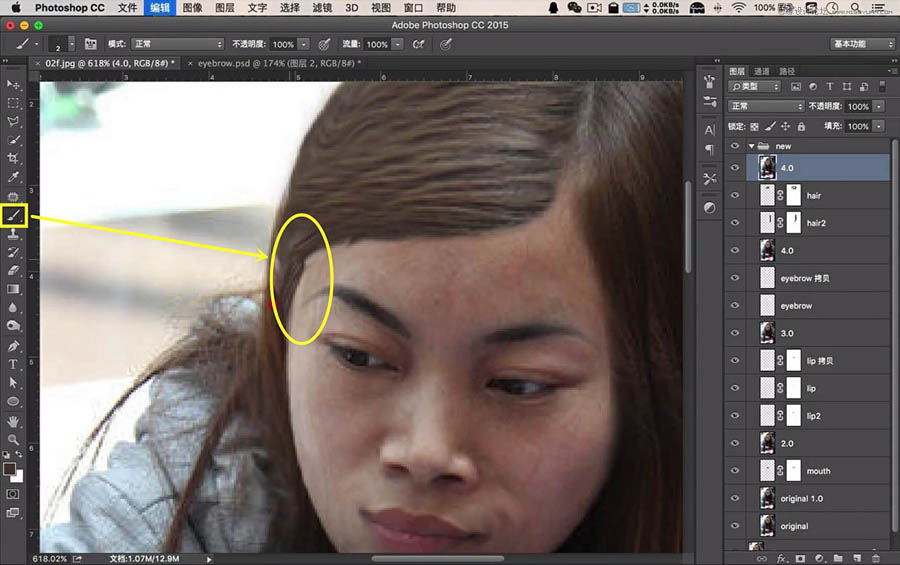This screenshot has height=565, width=900.
Task: Select the Crop tool
Action: [x=13, y=158]
